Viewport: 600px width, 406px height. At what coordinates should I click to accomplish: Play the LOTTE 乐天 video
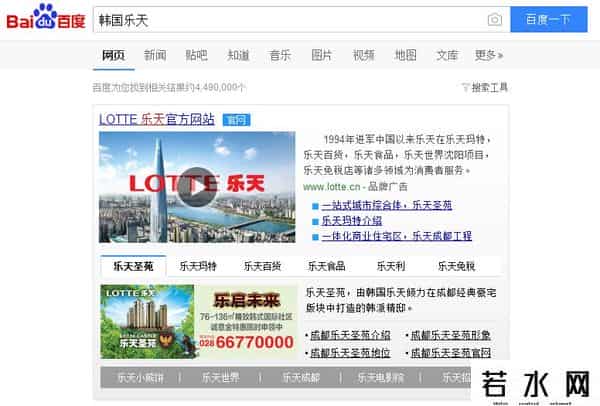(197, 187)
